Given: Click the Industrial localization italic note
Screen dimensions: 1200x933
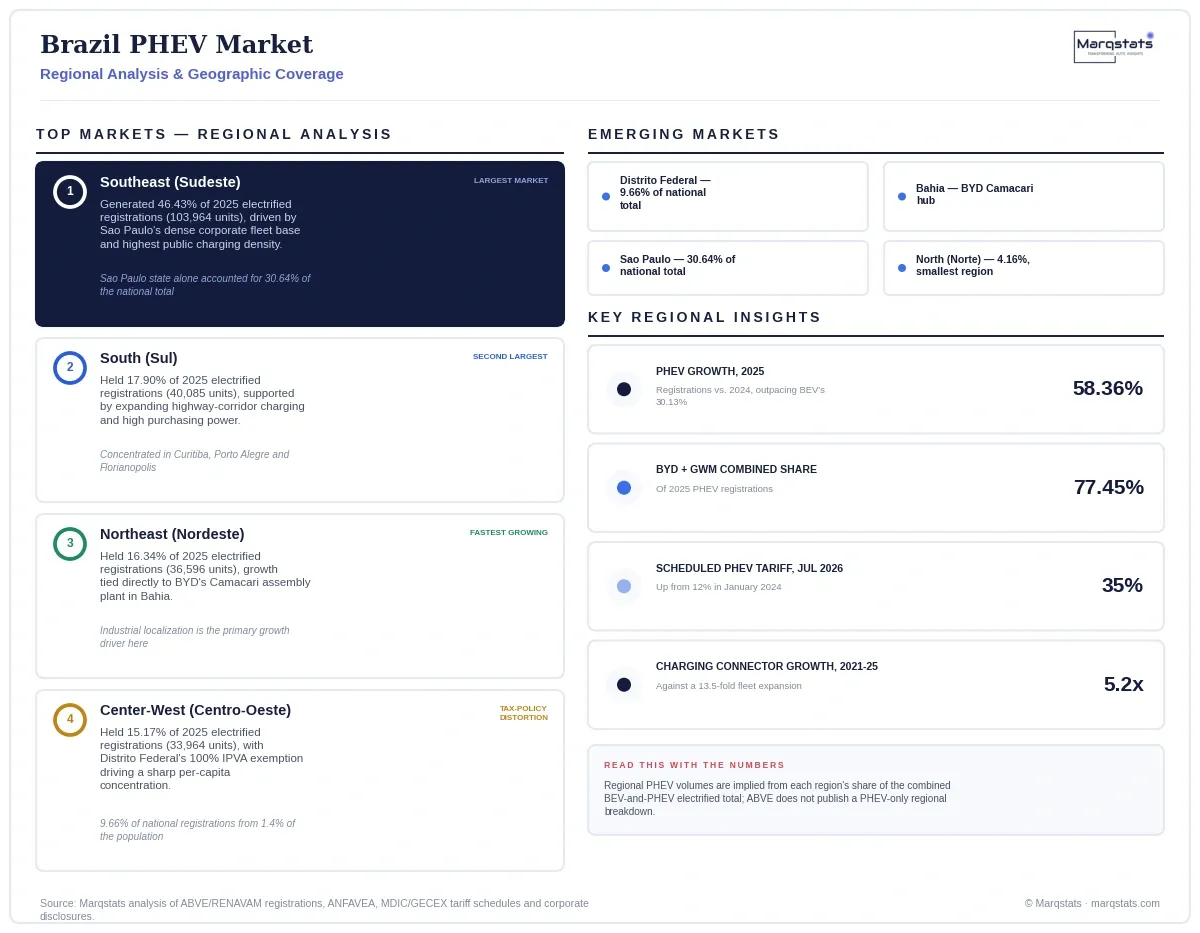Looking at the screenshot, I should pos(195,637).
